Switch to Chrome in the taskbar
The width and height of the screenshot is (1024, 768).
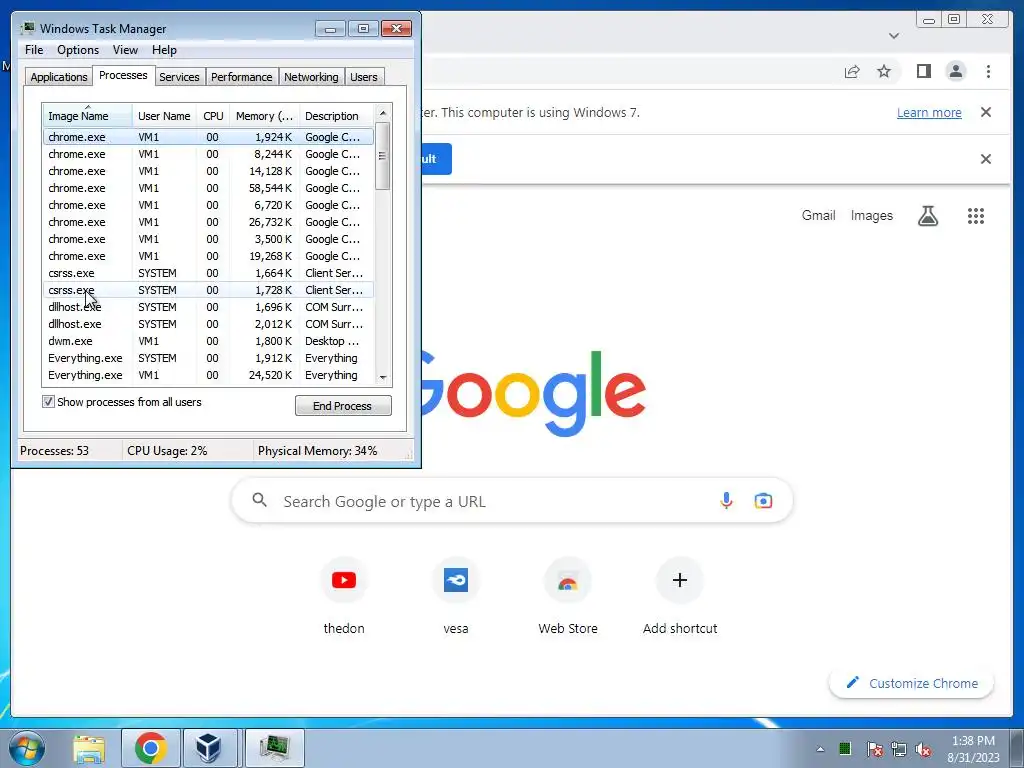coord(151,748)
